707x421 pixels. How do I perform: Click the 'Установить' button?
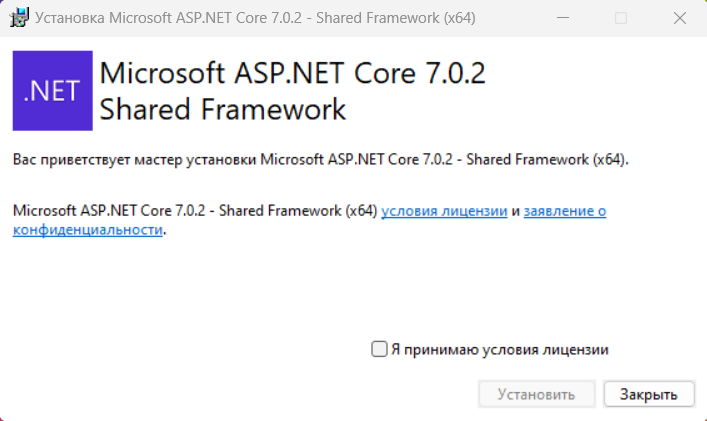[537, 394]
